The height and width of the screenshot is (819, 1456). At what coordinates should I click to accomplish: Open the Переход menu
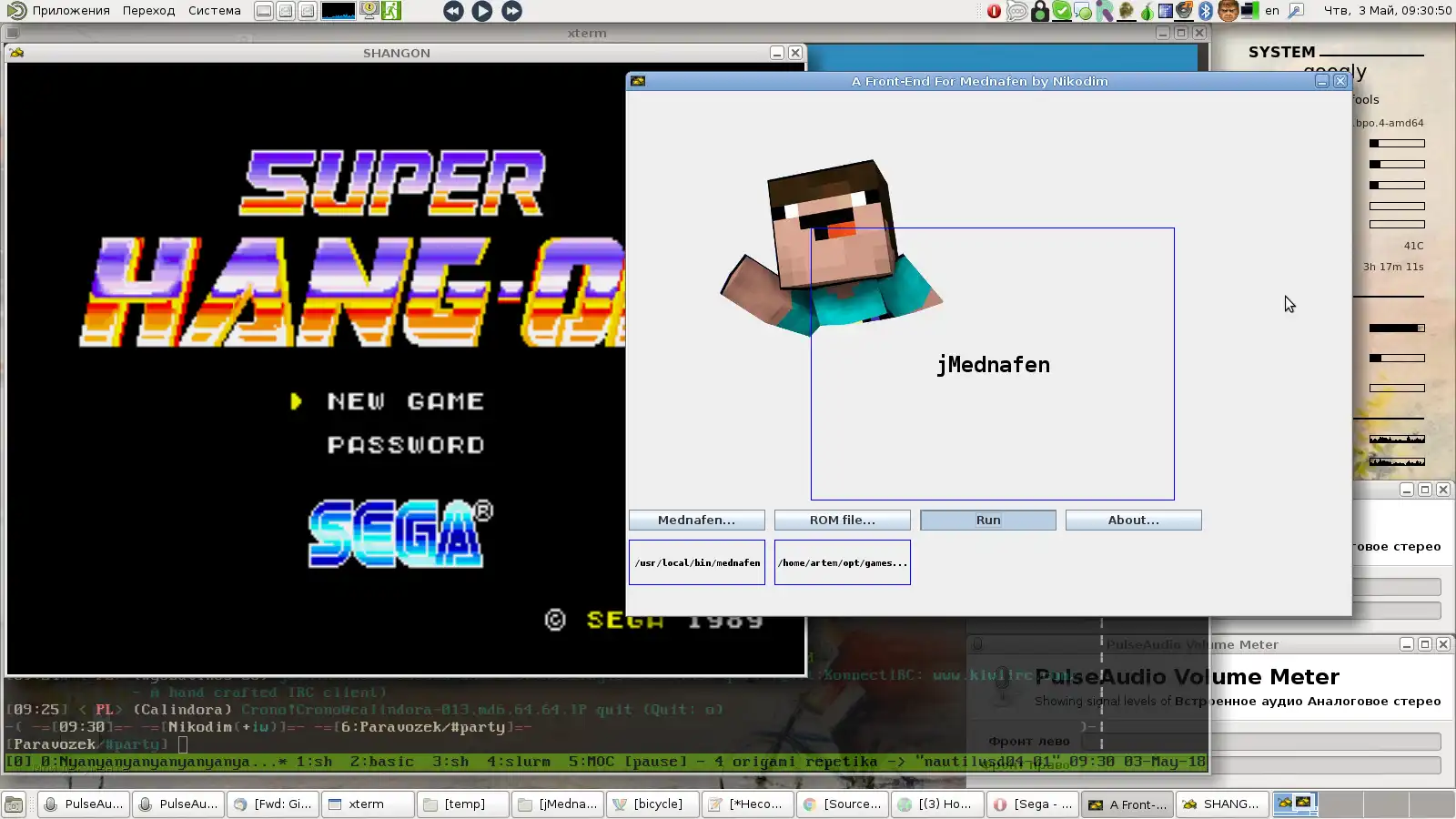point(148,11)
